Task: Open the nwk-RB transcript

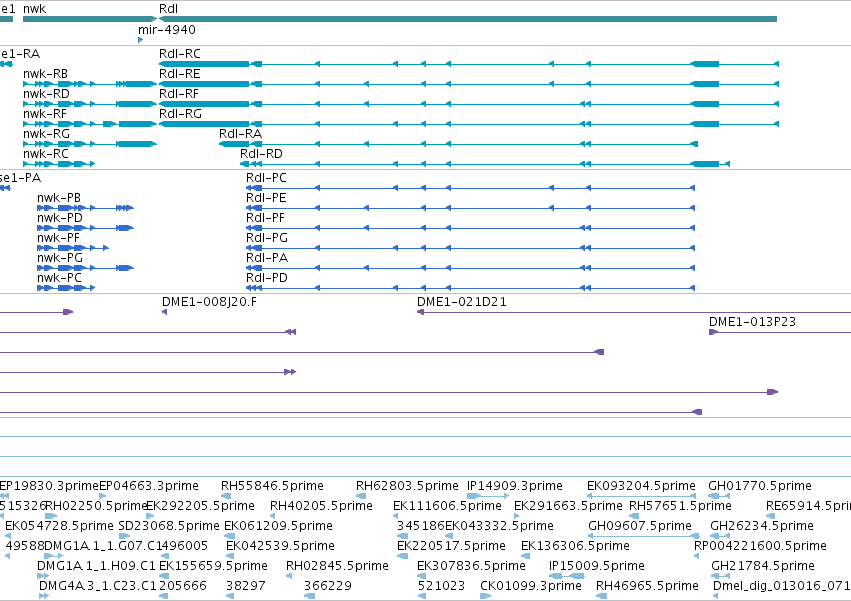Action: 45,74
